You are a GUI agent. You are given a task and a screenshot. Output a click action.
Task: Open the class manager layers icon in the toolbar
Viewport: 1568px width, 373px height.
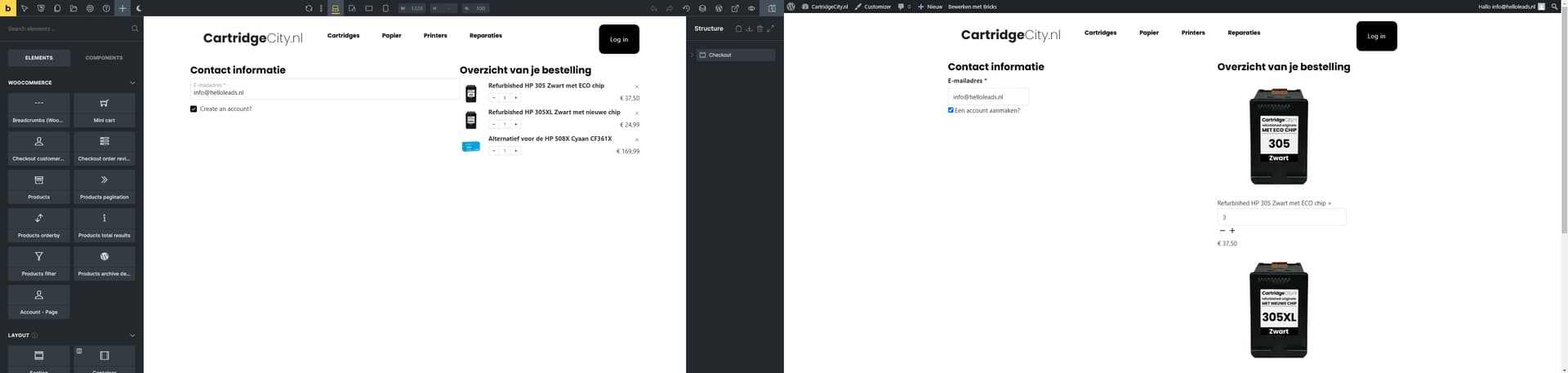pos(702,8)
